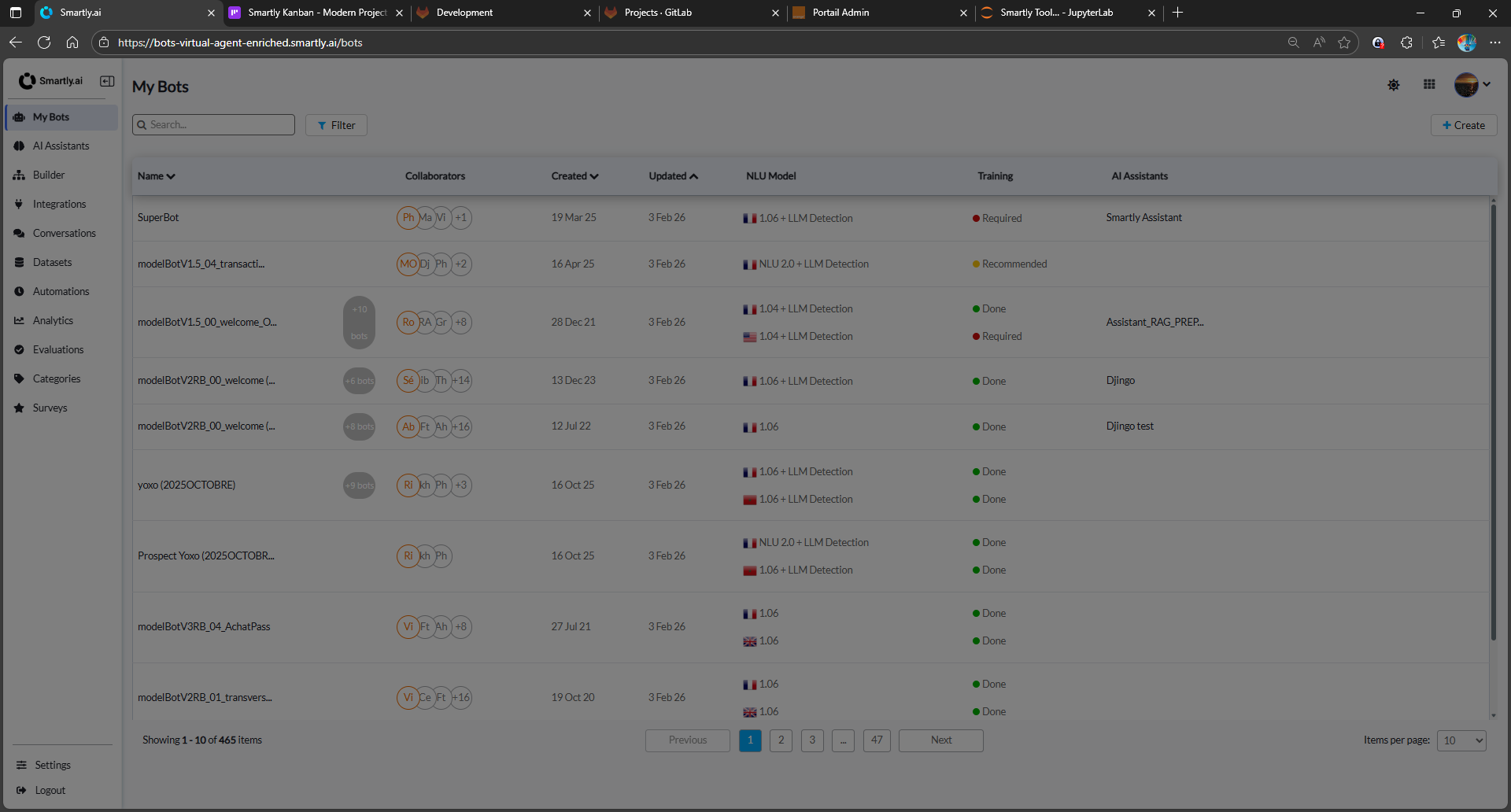Switch to Smartly Kanban browser tab
The width and height of the screenshot is (1511, 812).
click(316, 13)
